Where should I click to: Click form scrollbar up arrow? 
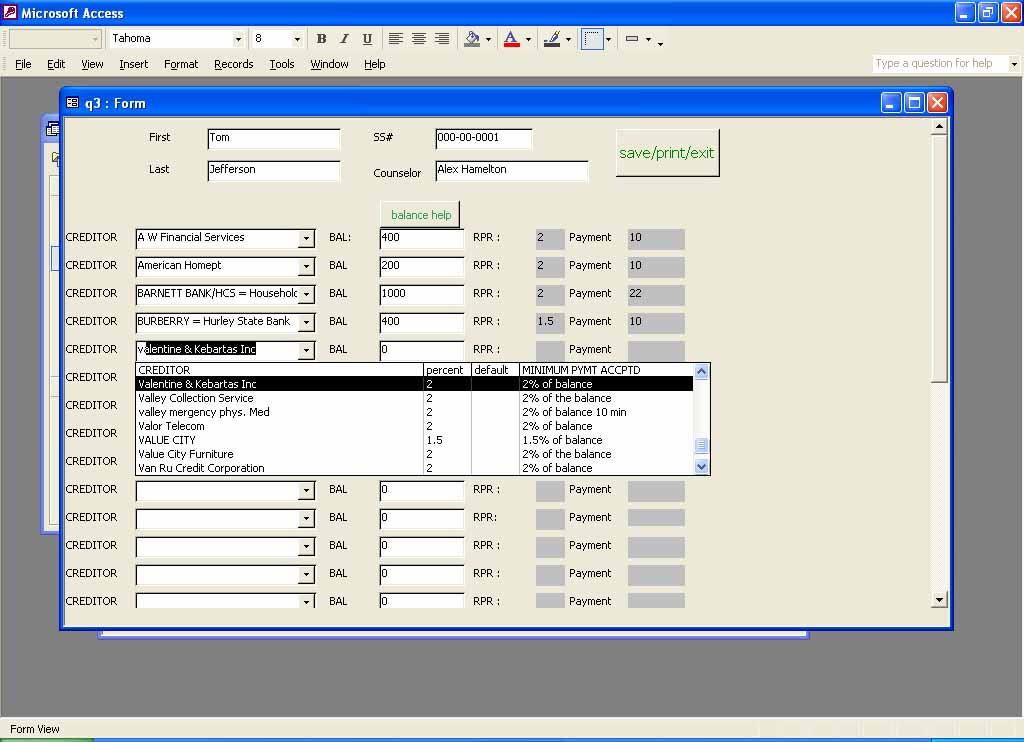pos(939,127)
